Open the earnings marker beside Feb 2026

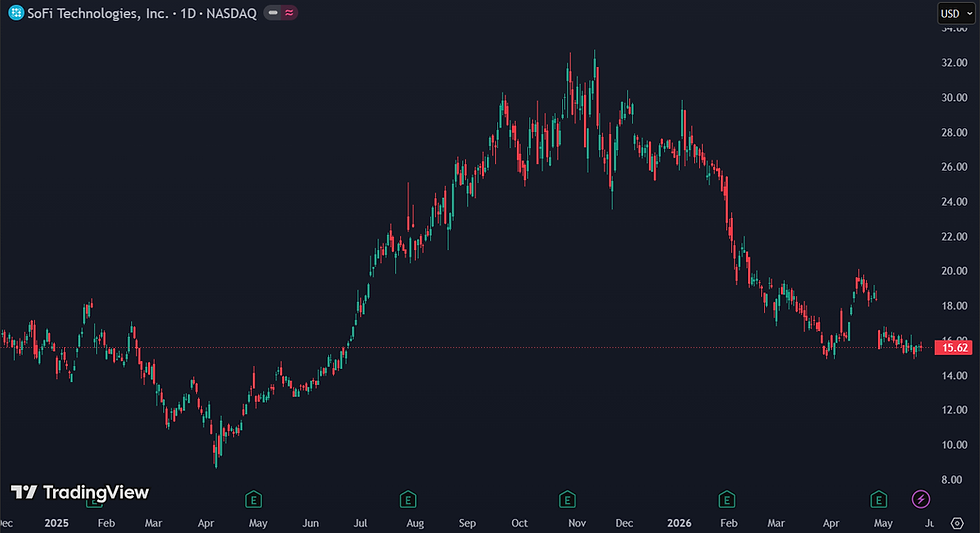(x=726, y=499)
